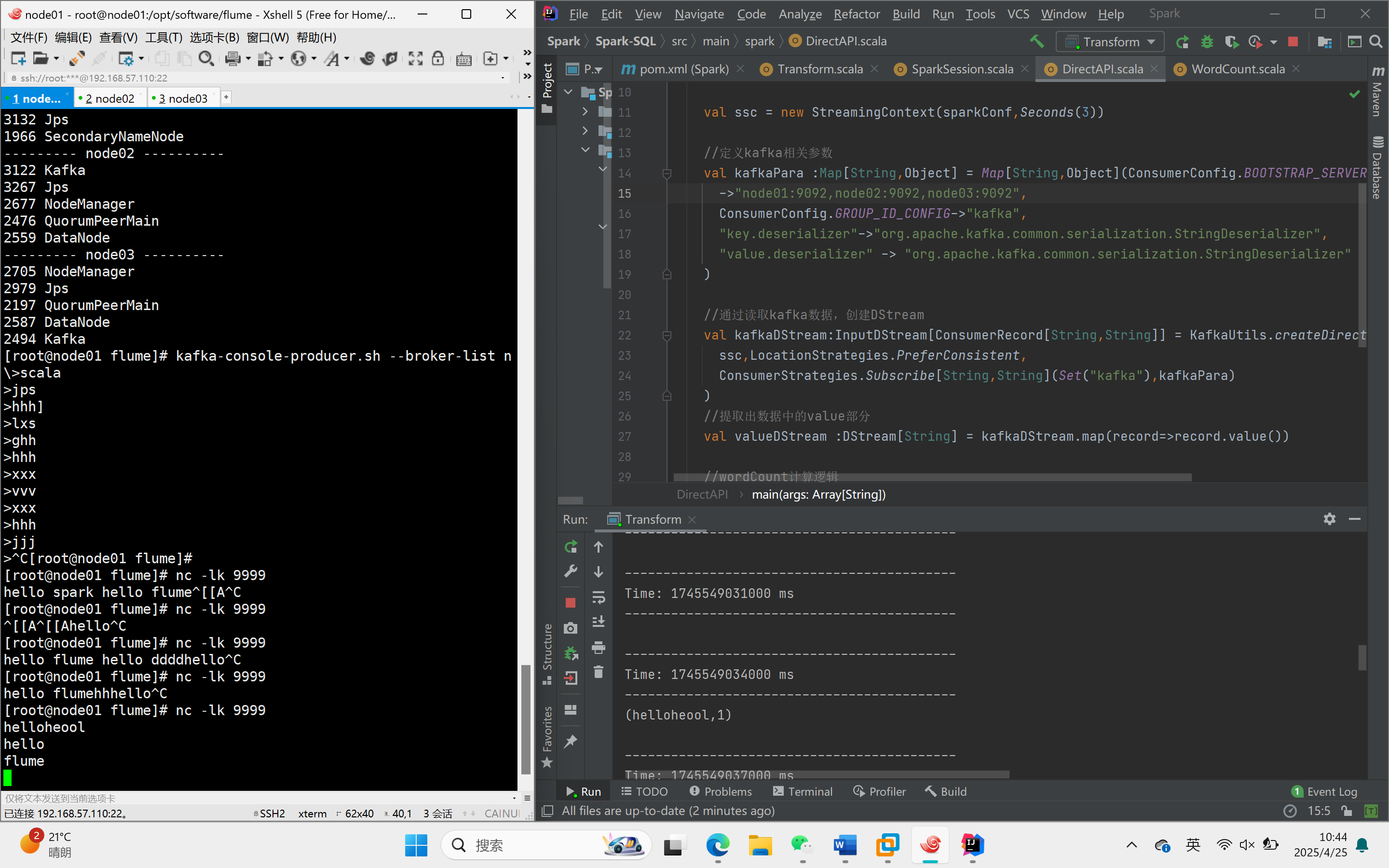The image size is (1389, 868).
Task: Fold the kafkaPara code block at line 14
Action: click(x=667, y=174)
